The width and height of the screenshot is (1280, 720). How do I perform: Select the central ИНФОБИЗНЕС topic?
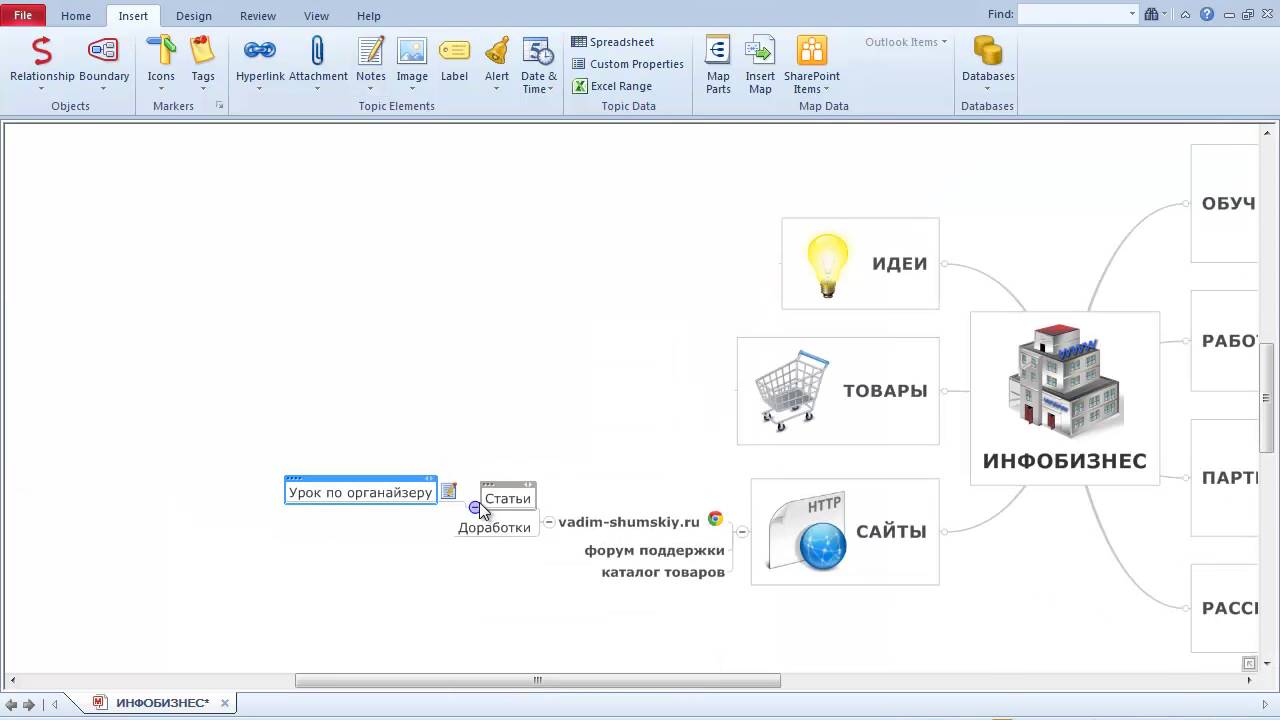[x=1065, y=398]
